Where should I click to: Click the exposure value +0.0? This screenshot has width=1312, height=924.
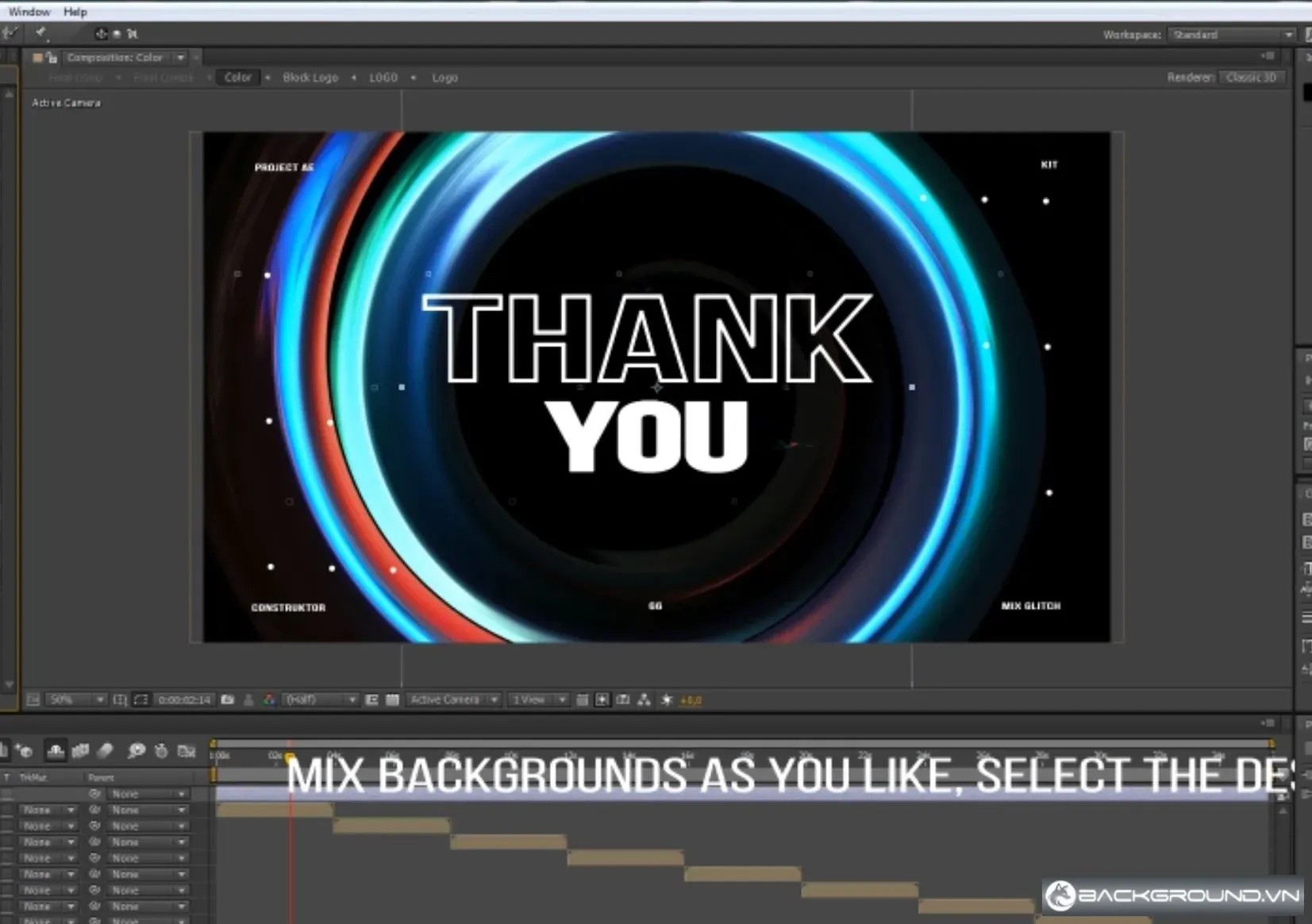(x=691, y=701)
